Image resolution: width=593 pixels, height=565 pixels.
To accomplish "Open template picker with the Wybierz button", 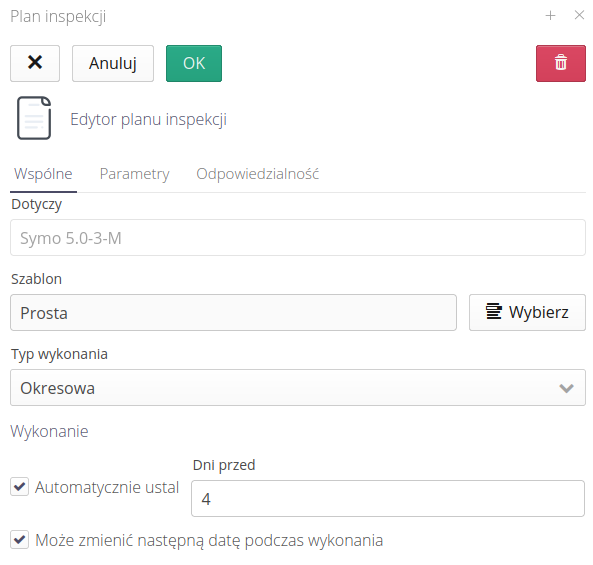I will pos(527,312).
